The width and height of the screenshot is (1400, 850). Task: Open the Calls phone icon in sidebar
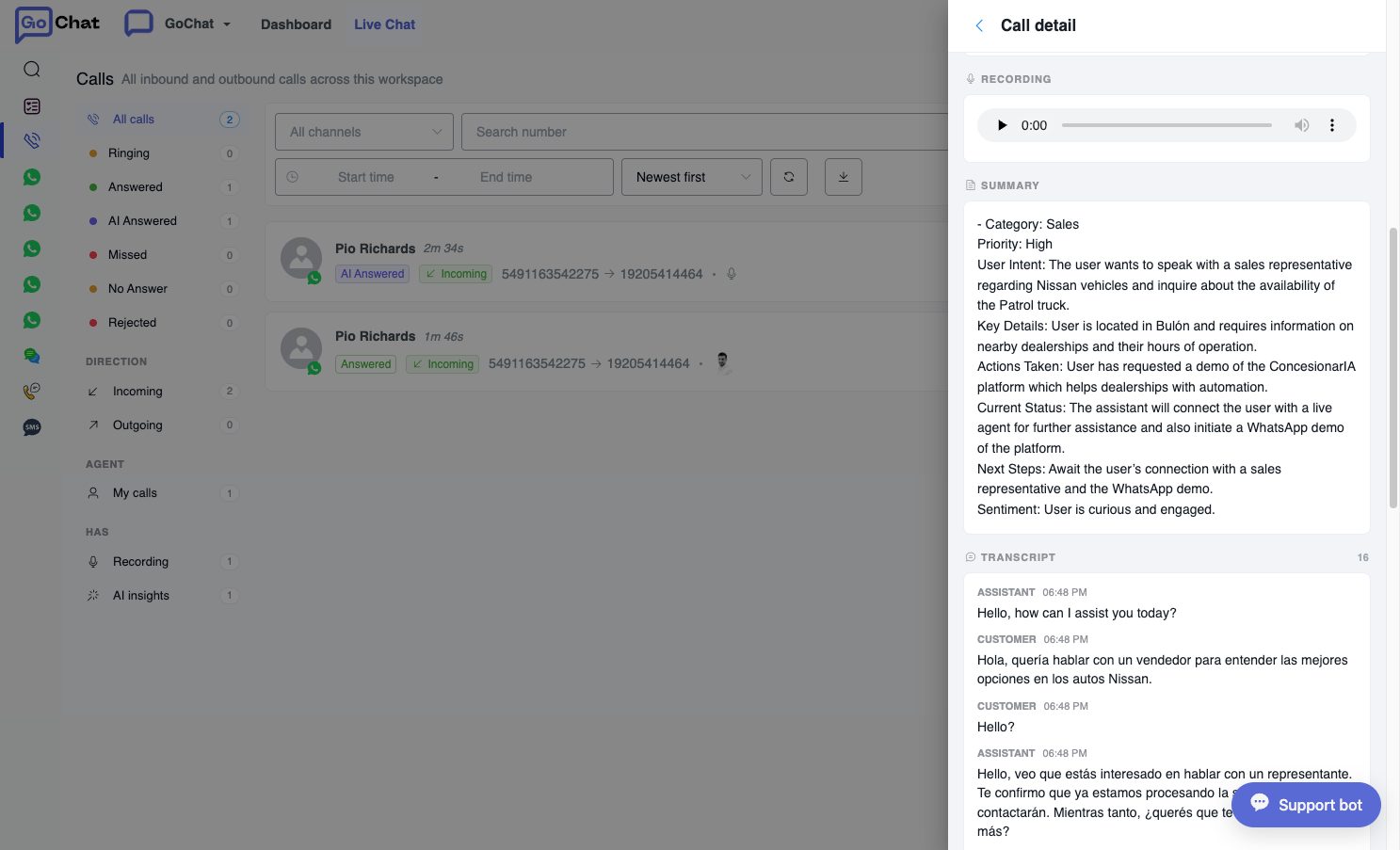32,140
